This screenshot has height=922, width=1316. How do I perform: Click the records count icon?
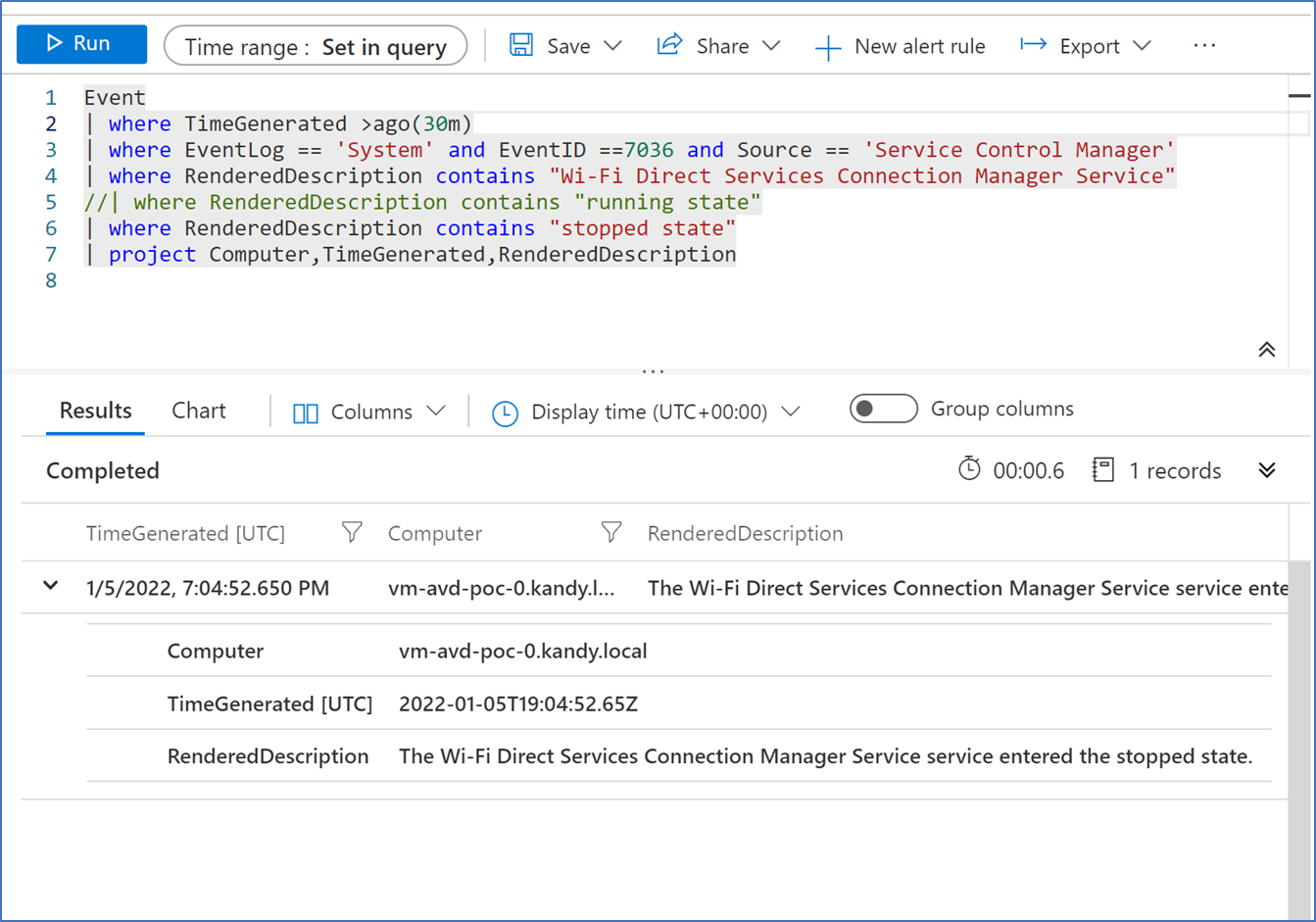point(1103,470)
